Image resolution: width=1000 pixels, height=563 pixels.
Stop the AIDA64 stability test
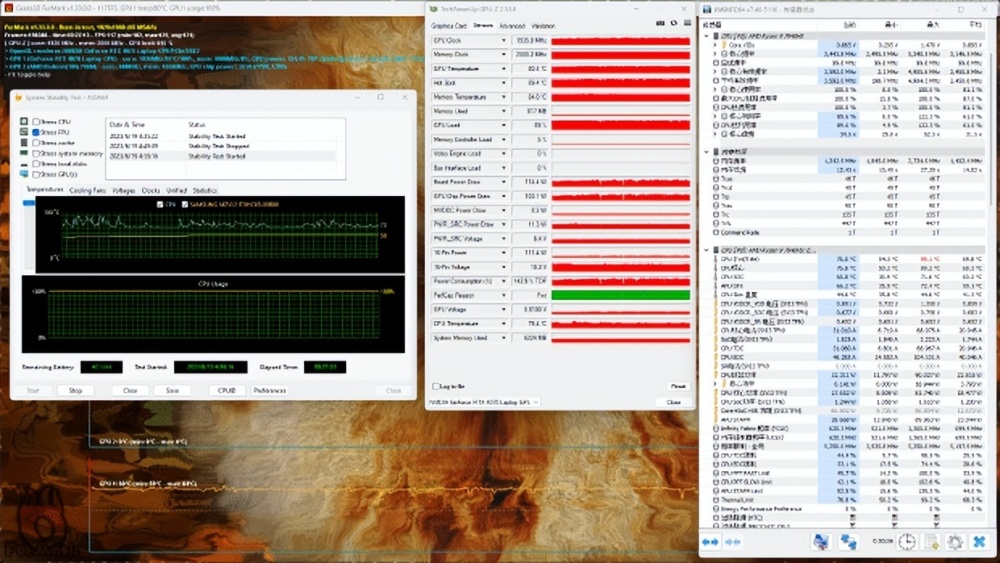pyautogui.click(x=75, y=390)
